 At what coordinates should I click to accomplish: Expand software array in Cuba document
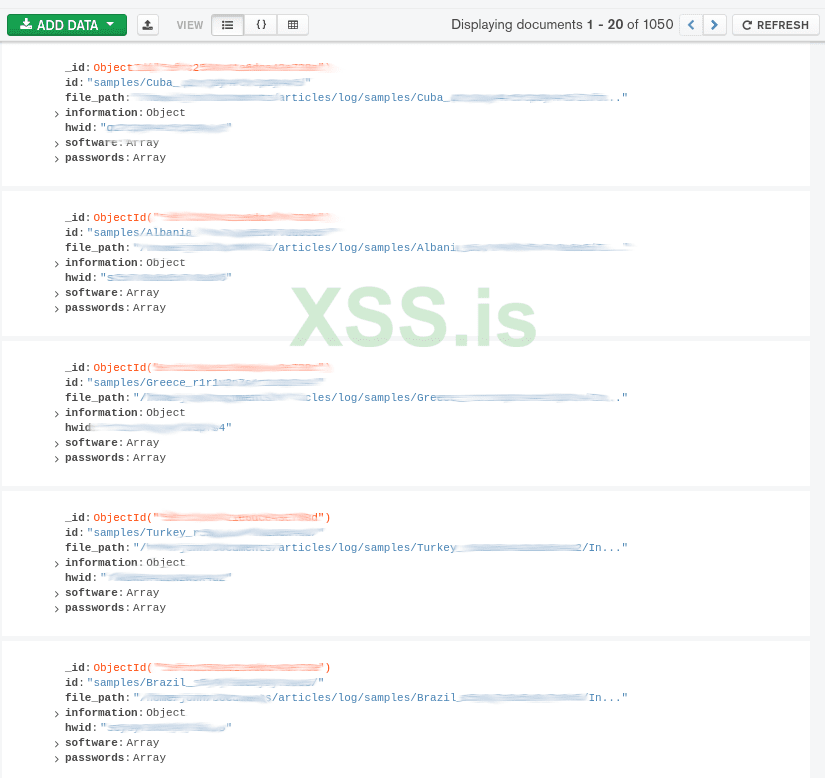(x=56, y=144)
